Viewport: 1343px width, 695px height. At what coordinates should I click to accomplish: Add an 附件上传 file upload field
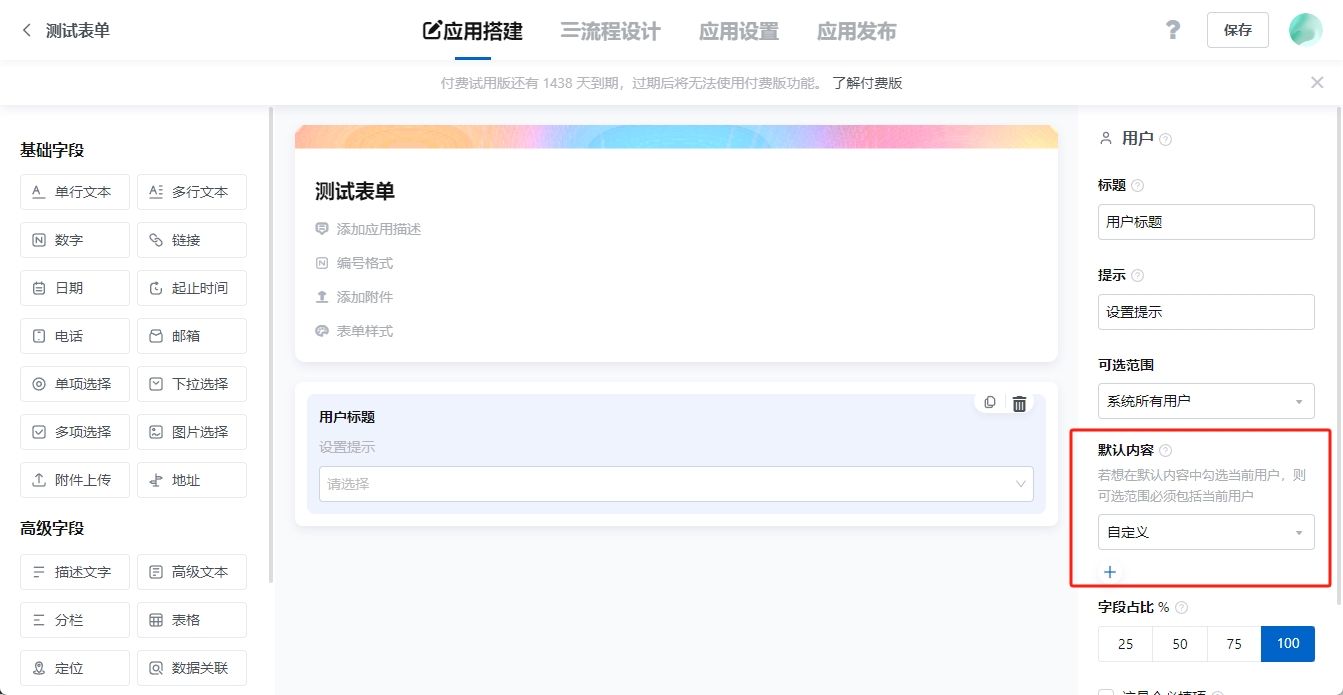click(74, 479)
